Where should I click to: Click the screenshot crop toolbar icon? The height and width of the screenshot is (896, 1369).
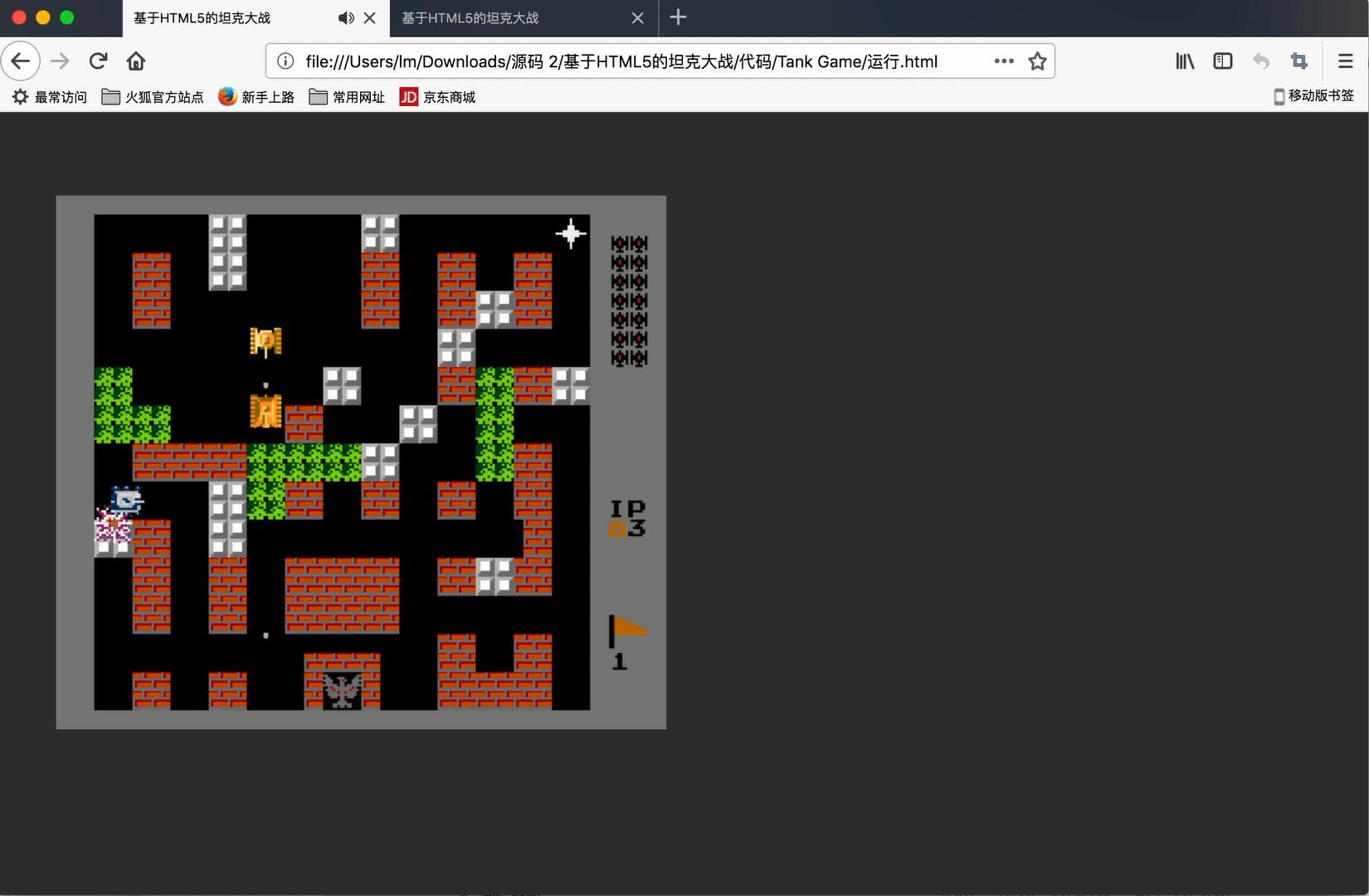(x=1299, y=61)
